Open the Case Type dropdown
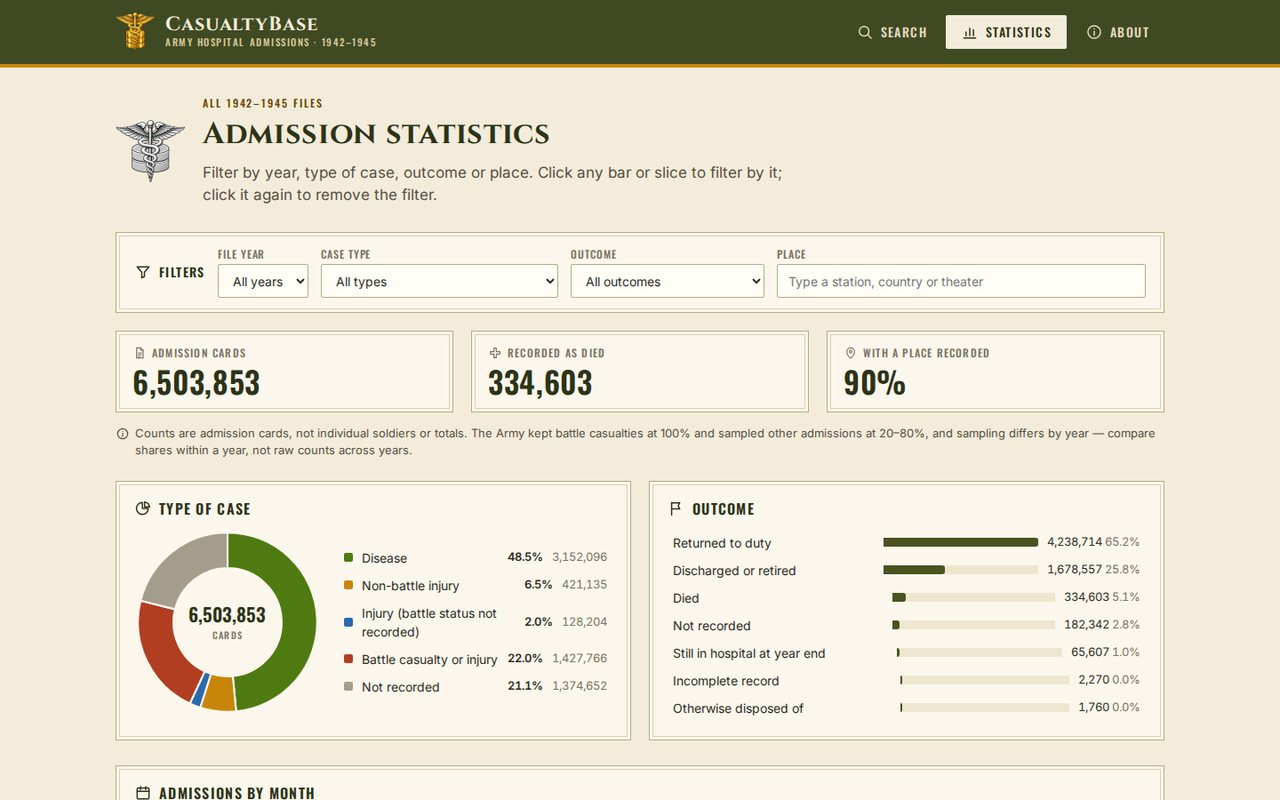The height and width of the screenshot is (800, 1280). coord(439,281)
